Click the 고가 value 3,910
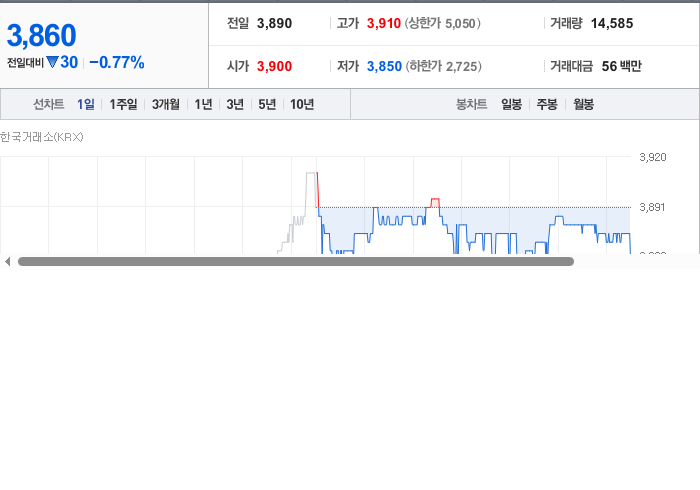This screenshot has width=700, height=490. click(383, 23)
